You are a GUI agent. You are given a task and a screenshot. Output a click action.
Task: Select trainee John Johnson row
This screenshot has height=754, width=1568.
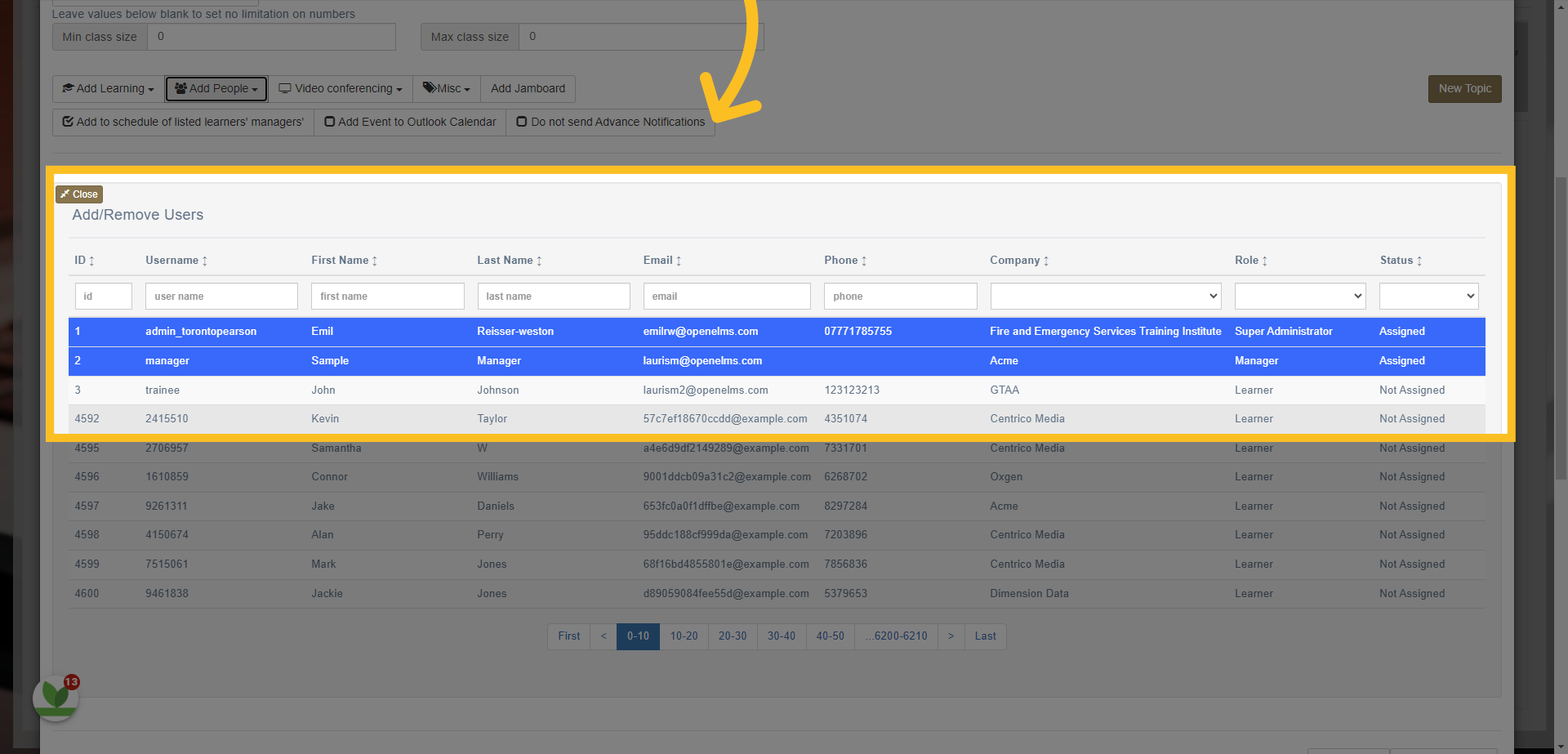[777, 390]
